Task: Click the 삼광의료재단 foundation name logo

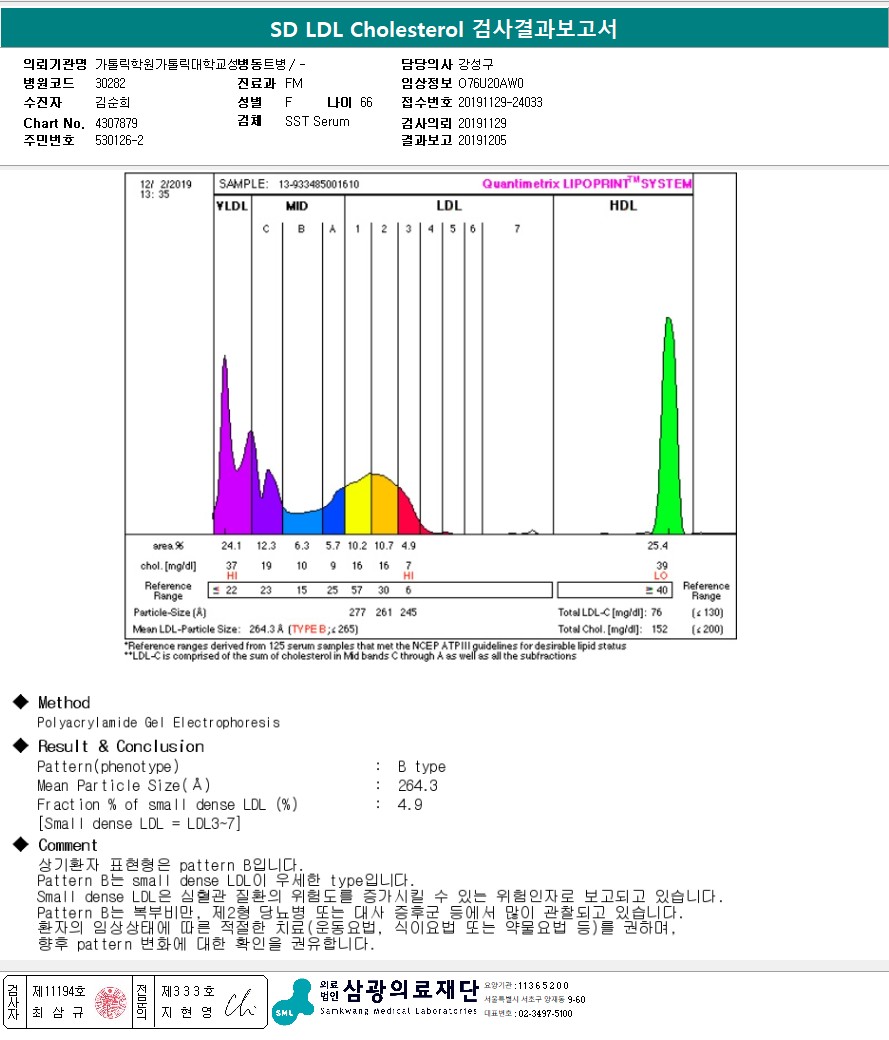Action: pyautogui.click(x=411, y=990)
